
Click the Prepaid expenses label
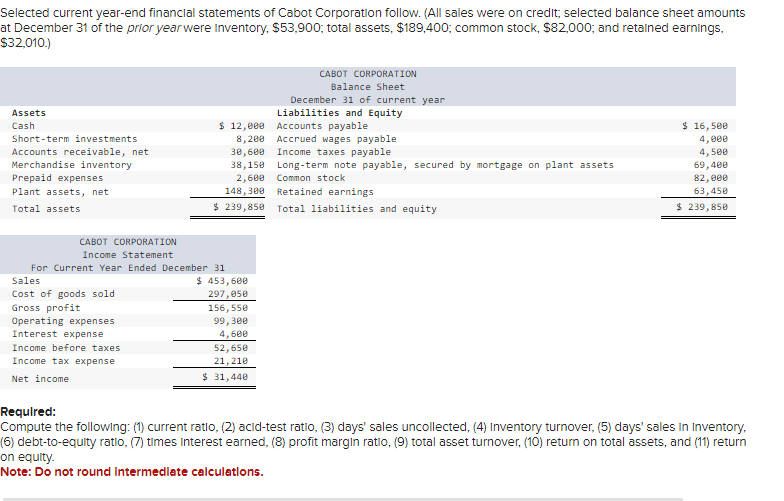click(58, 178)
